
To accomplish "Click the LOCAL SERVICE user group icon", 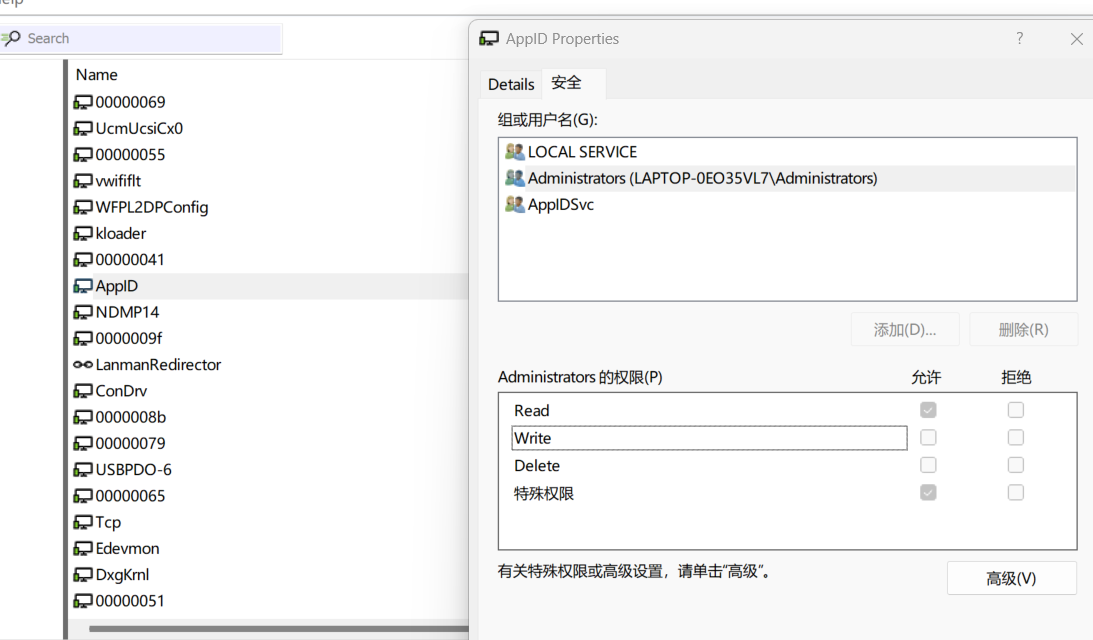I will coord(515,152).
